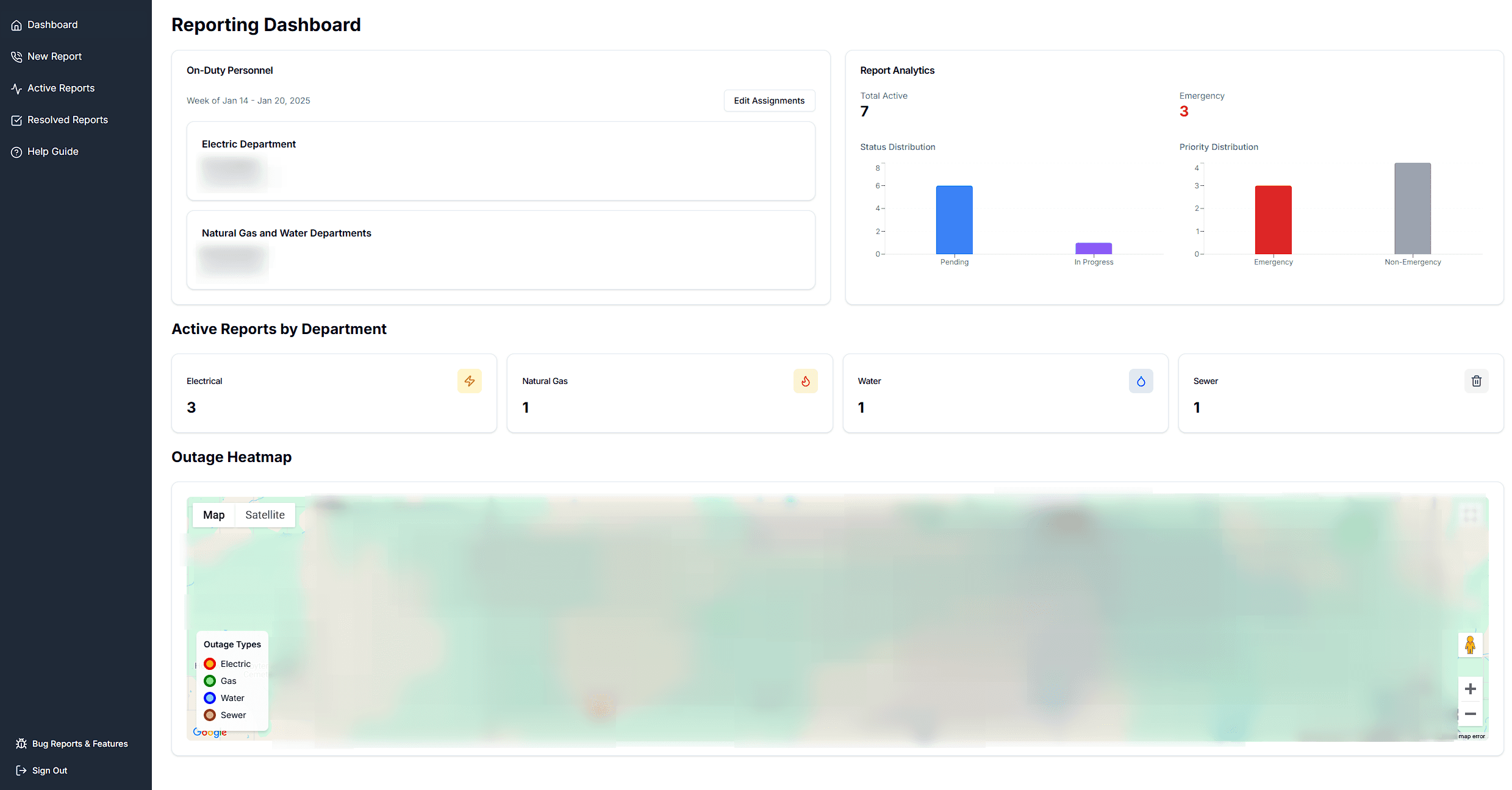1512x790 pixels.
Task: Open the Dashboard home icon
Action: (x=16, y=25)
